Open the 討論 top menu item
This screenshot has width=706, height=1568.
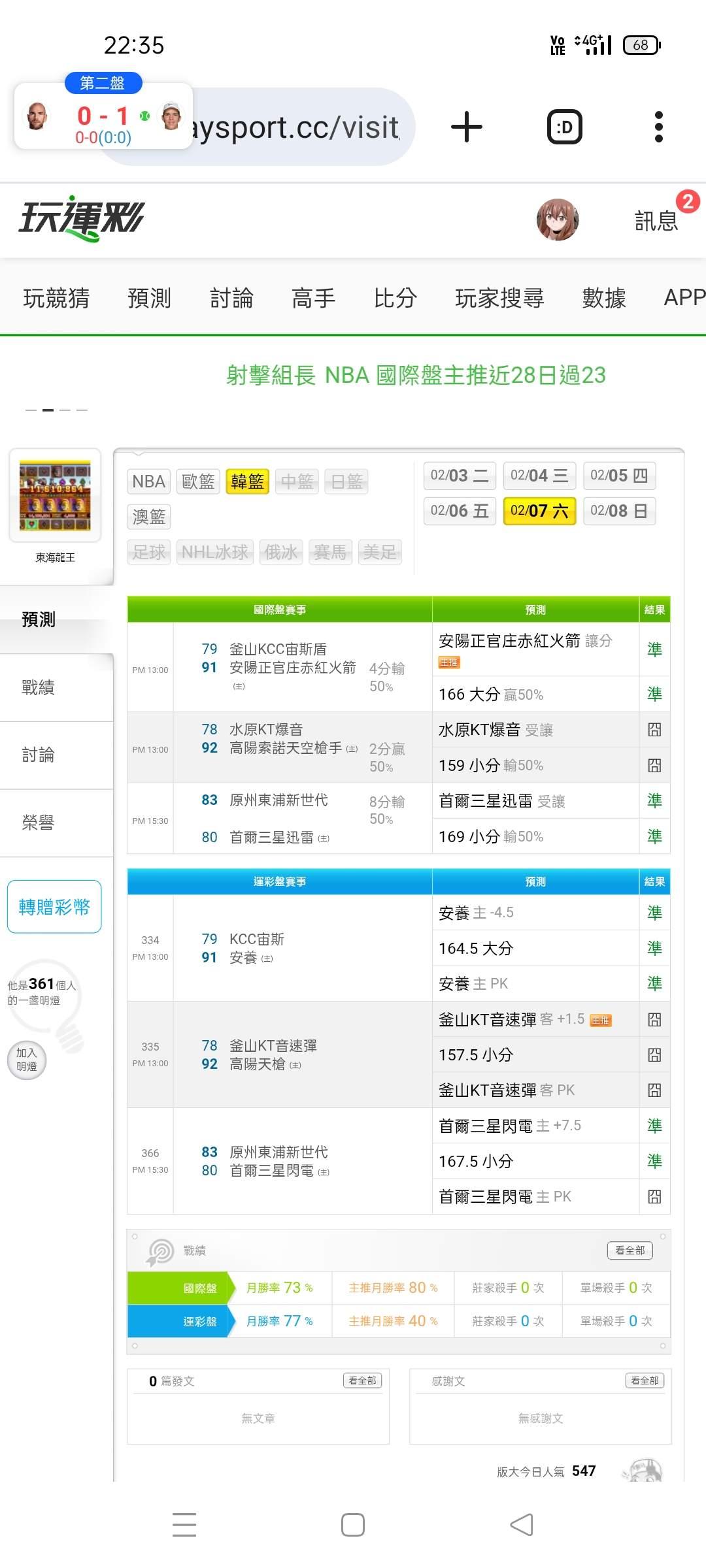coord(231,297)
